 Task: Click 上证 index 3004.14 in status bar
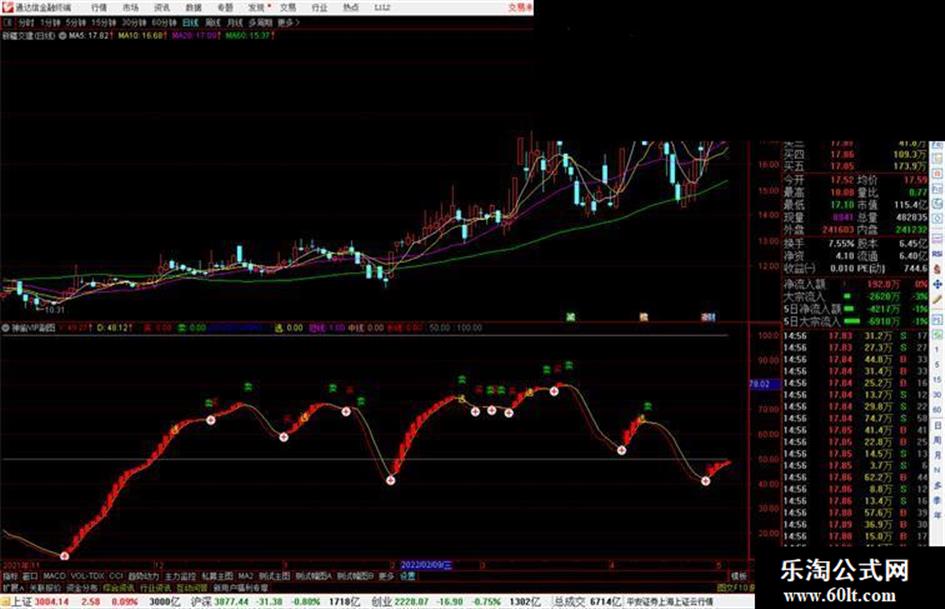point(51,602)
